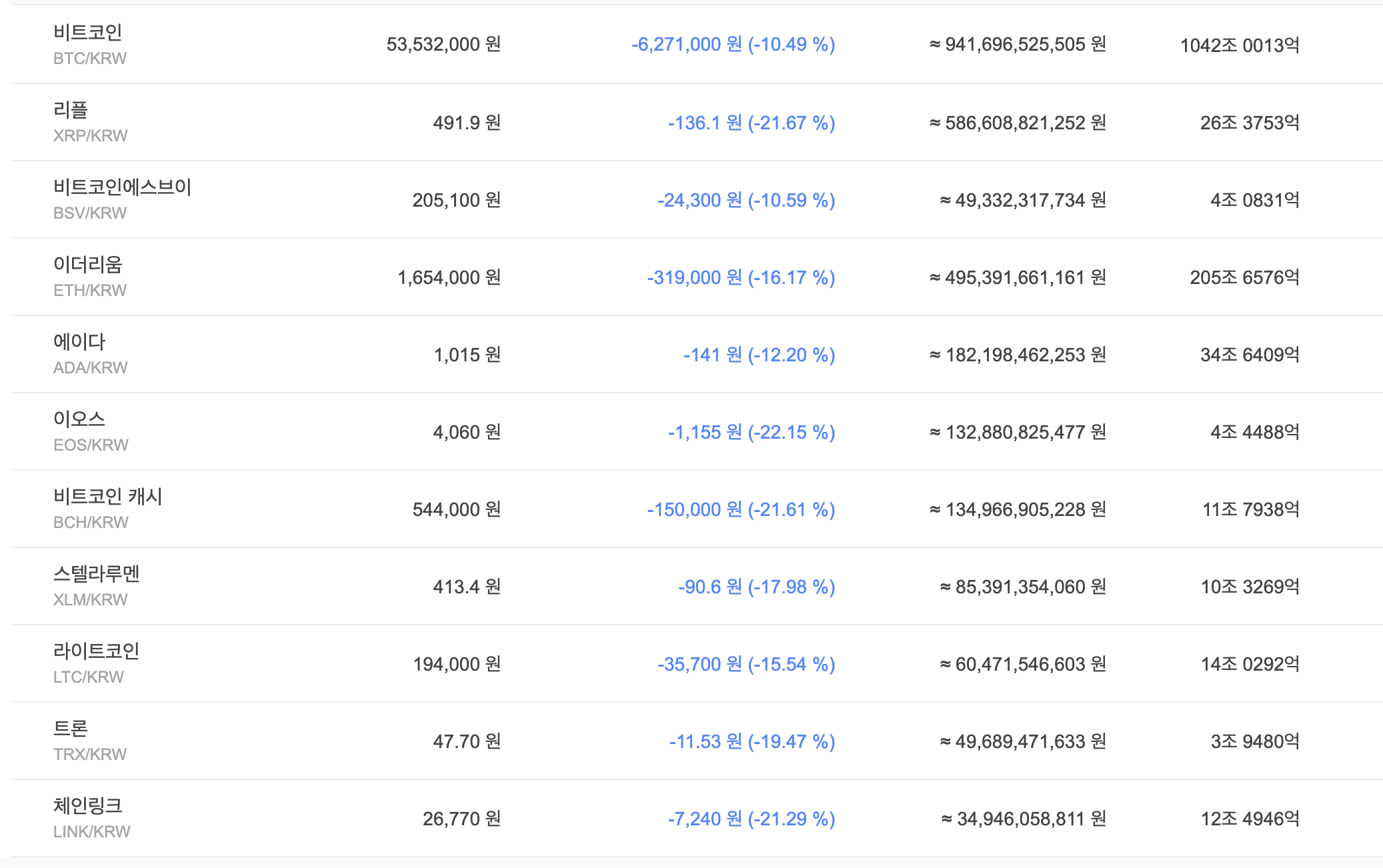This screenshot has width=1383, height=868.
Task: Open the 비트코인 BTC/KRW row
Action: click(88, 33)
